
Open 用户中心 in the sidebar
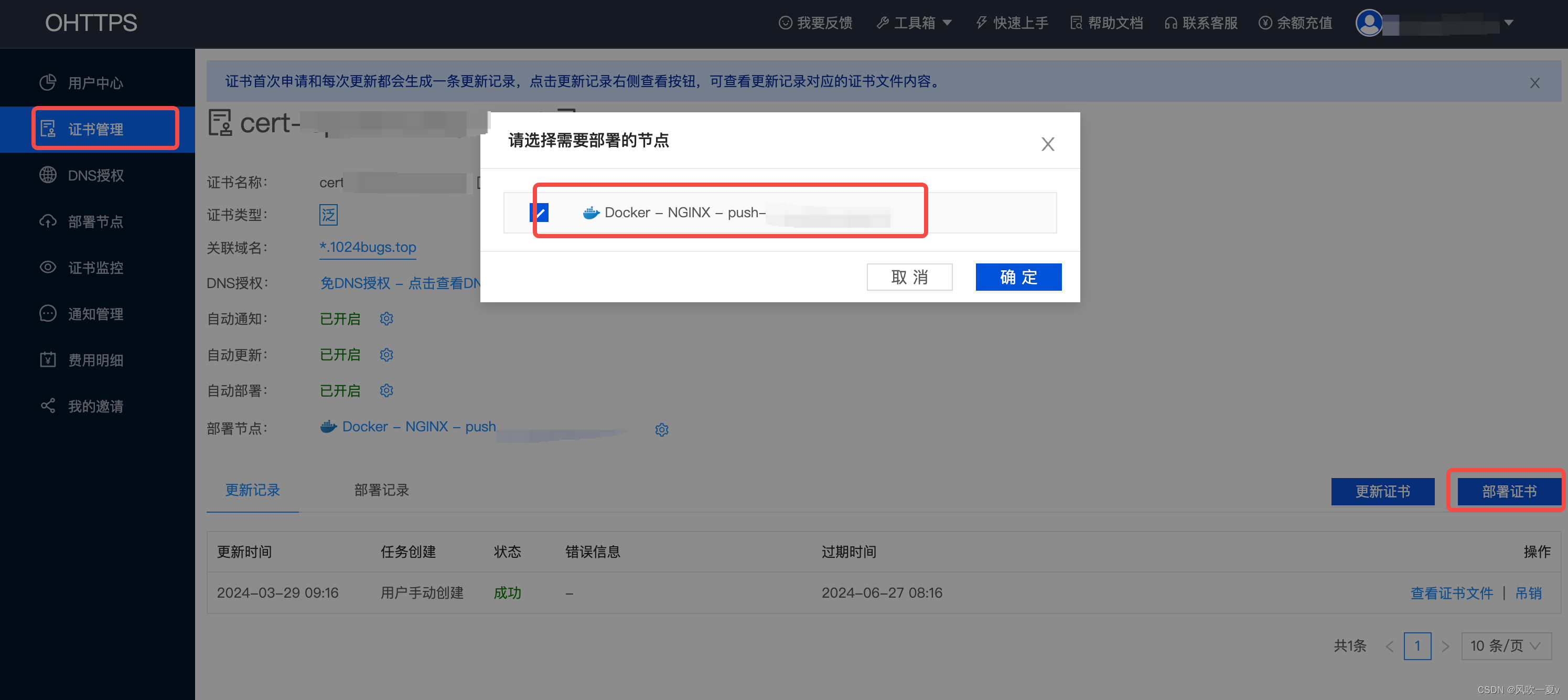click(98, 83)
